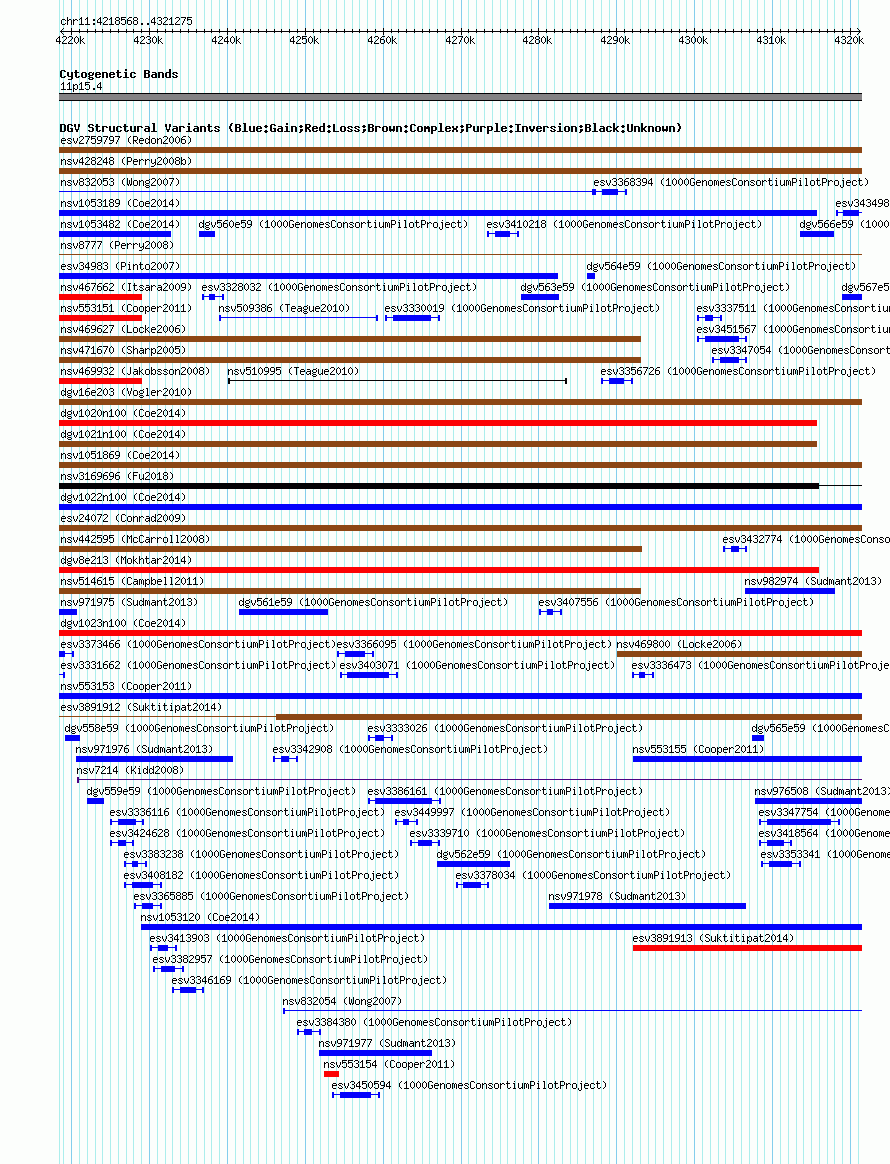890x1164 pixels.
Task: Click dgv1023n100 (Coe2014) label
Action: click(x=122, y=623)
